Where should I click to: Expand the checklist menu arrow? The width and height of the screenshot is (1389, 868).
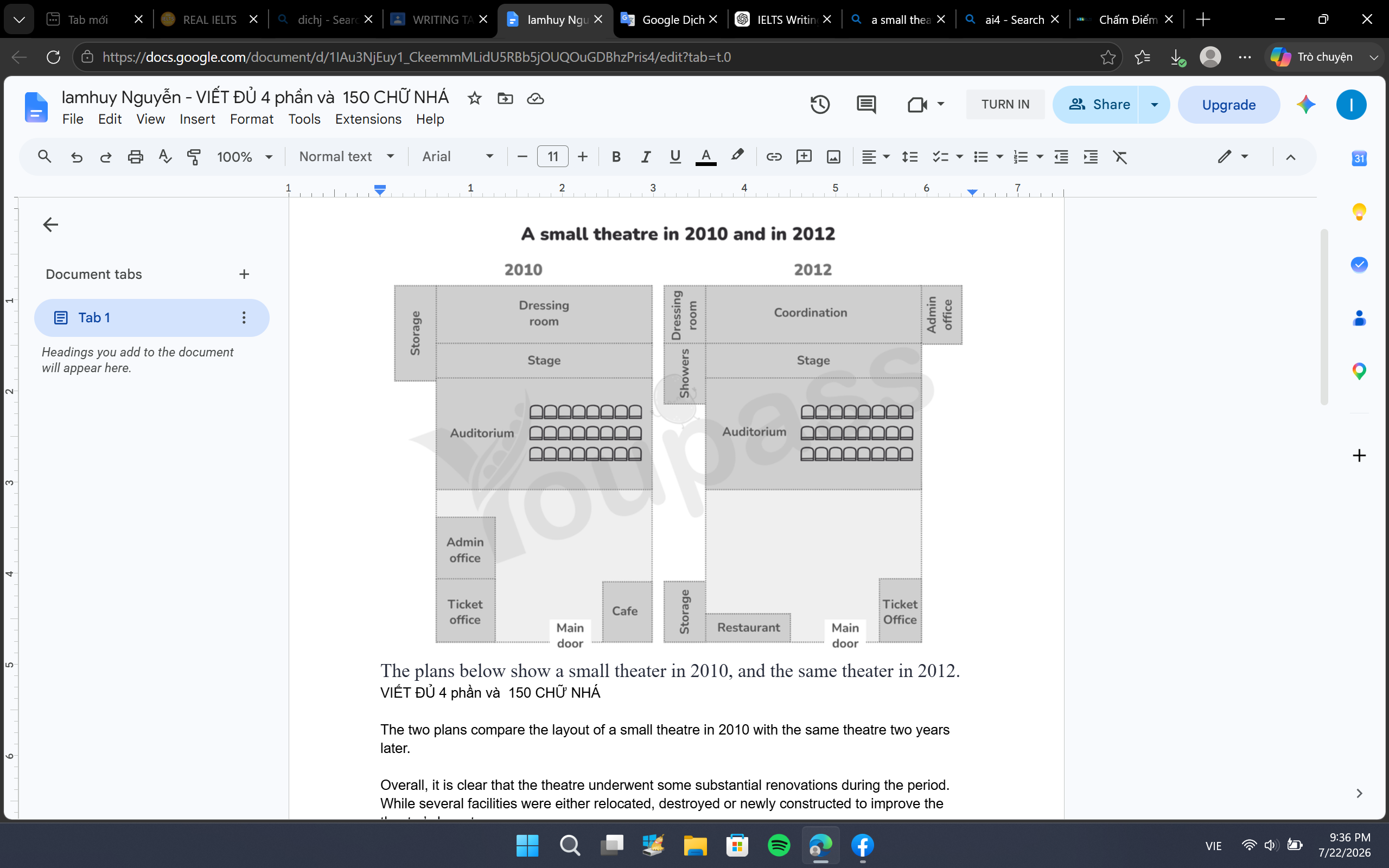click(x=959, y=157)
